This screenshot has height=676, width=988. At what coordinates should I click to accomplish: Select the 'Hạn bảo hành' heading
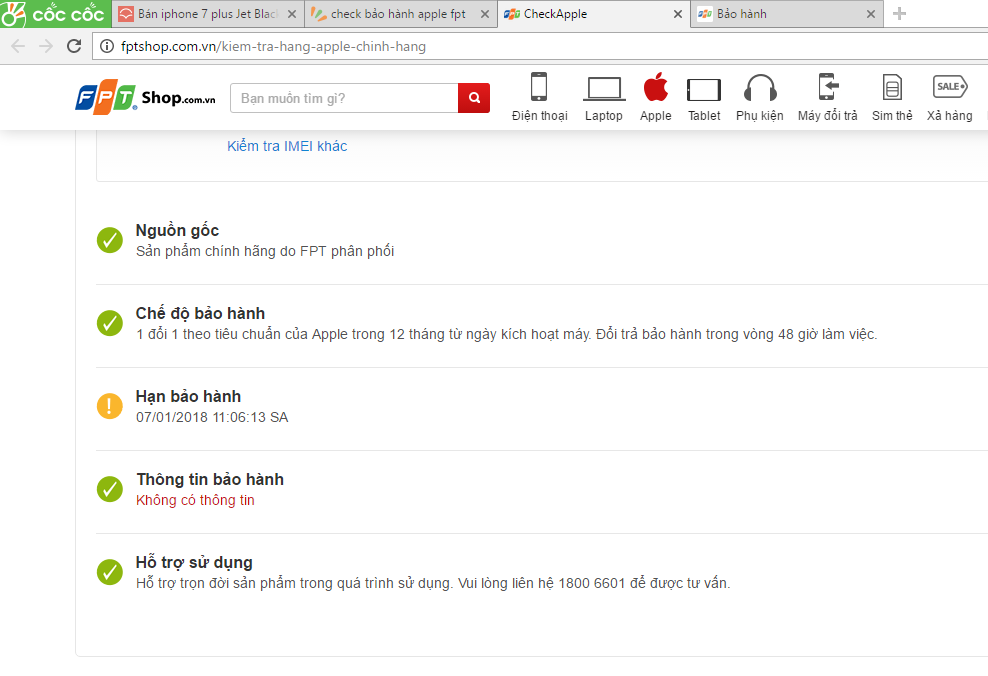pyautogui.click(x=188, y=396)
